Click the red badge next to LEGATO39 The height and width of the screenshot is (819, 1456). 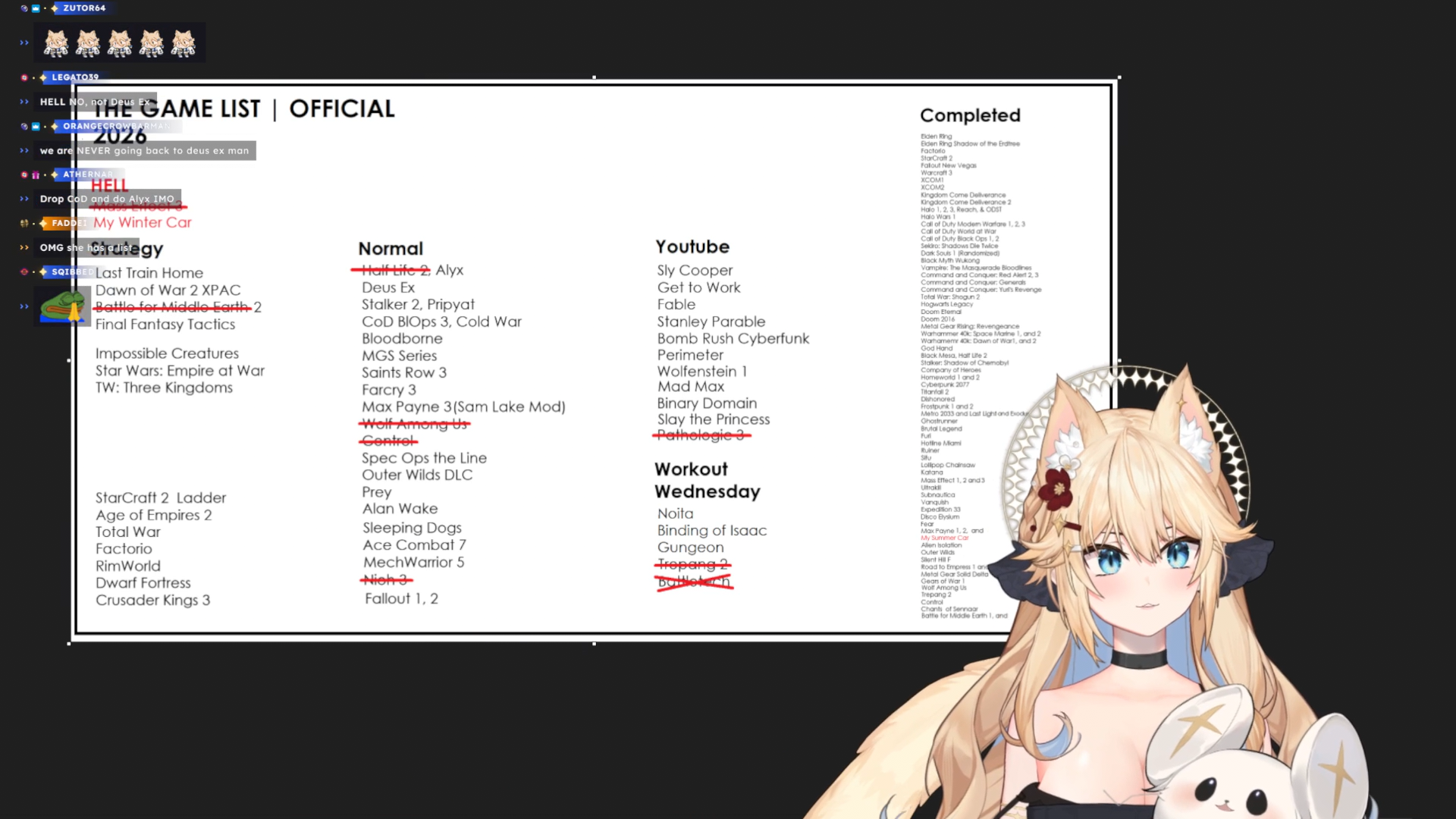[24, 77]
